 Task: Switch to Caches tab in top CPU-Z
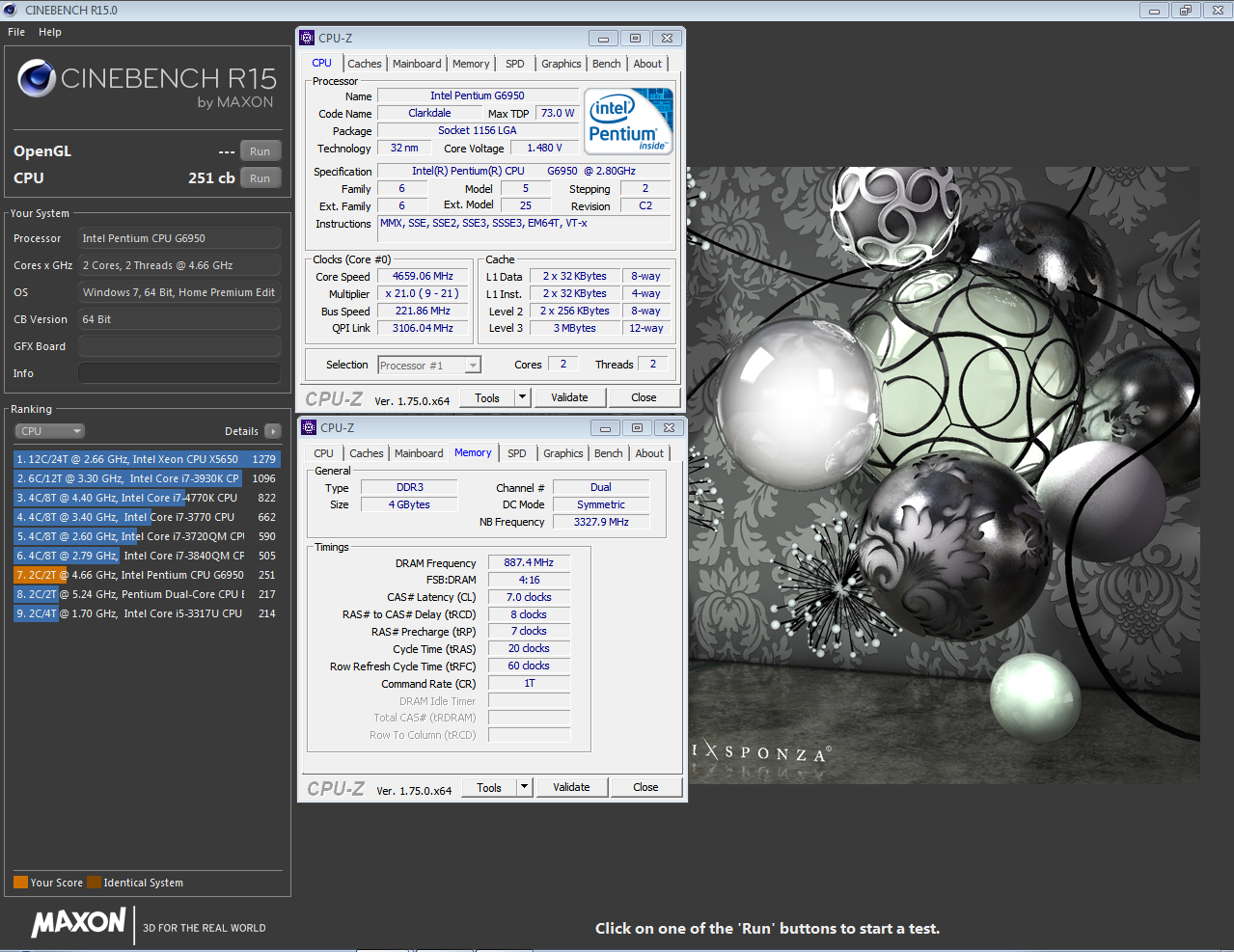(x=365, y=64)
